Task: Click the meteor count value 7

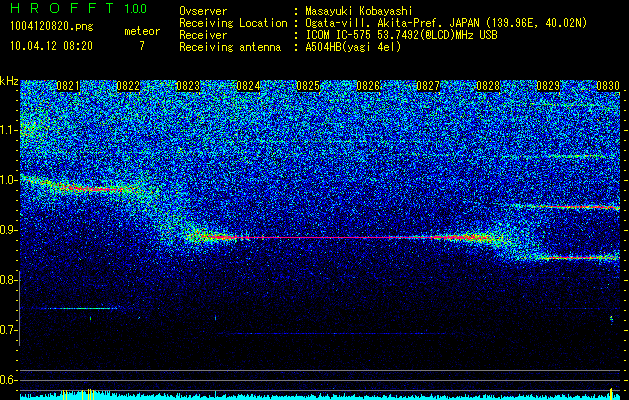Action: click(x=142, y=46)
